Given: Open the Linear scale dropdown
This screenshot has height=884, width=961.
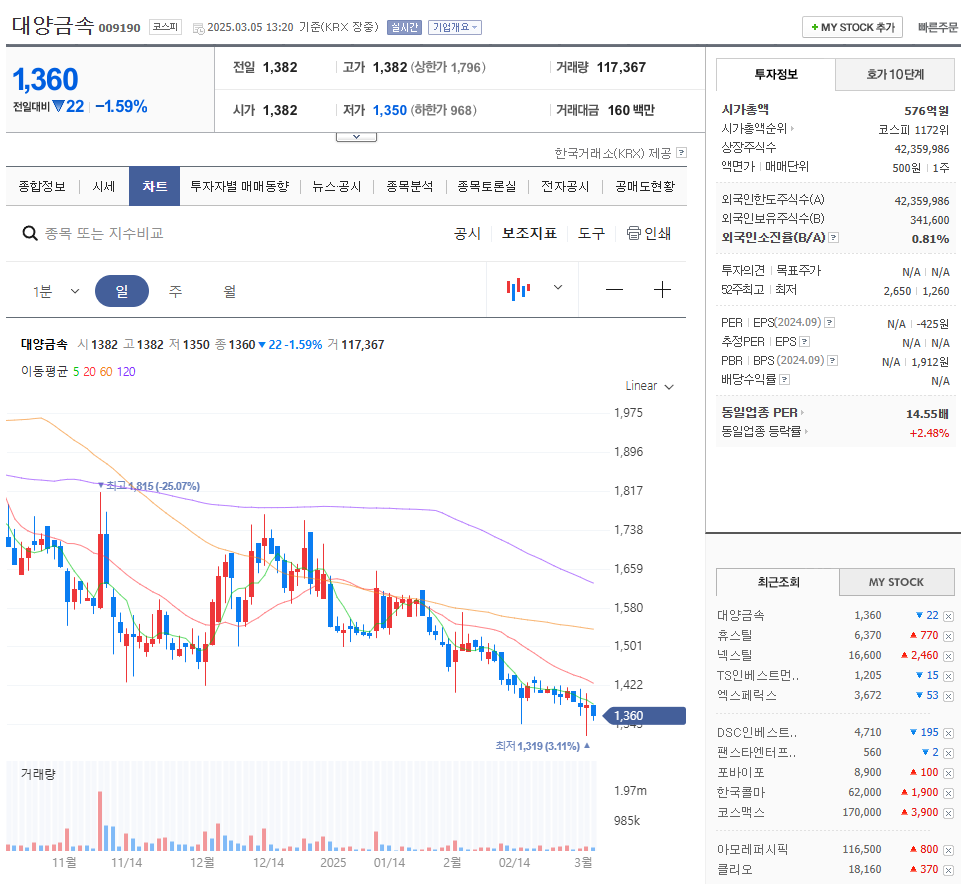Looking at the screenshot, I should (649, 386).
